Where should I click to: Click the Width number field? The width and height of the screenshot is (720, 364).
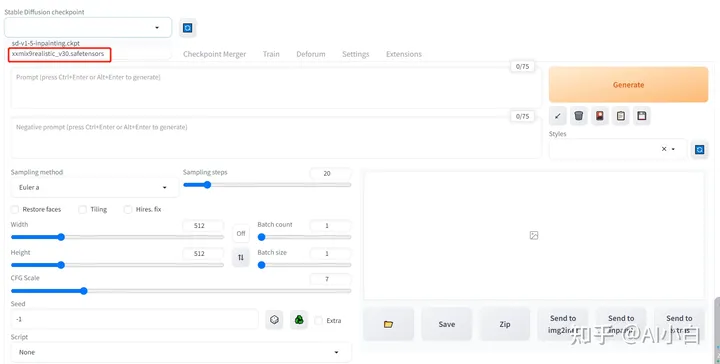[x=203, y=226]
